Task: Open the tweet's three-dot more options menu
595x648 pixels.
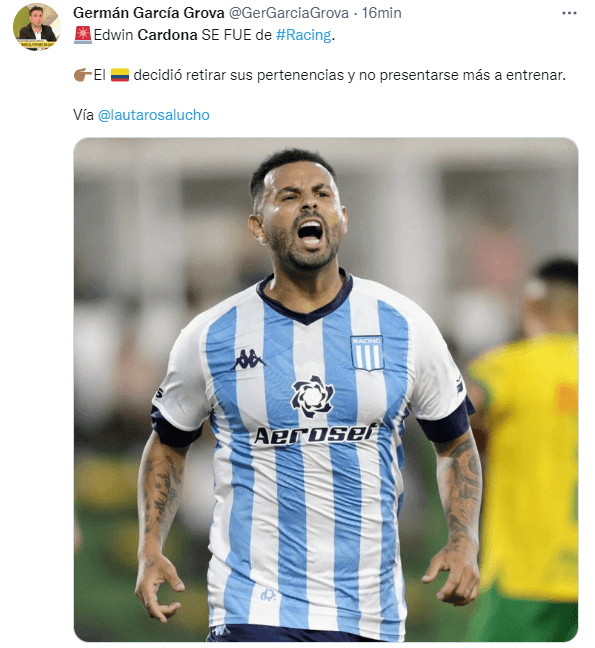Action: point(569,14)
